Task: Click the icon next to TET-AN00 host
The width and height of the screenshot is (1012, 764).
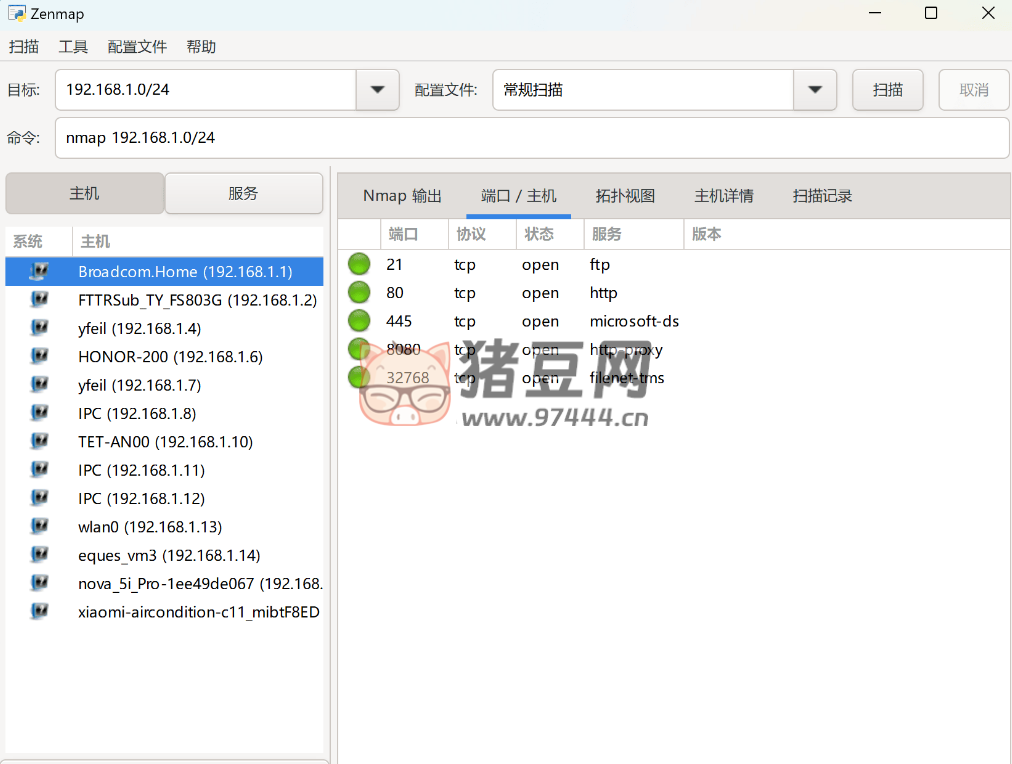Action: tap(39, 441)
